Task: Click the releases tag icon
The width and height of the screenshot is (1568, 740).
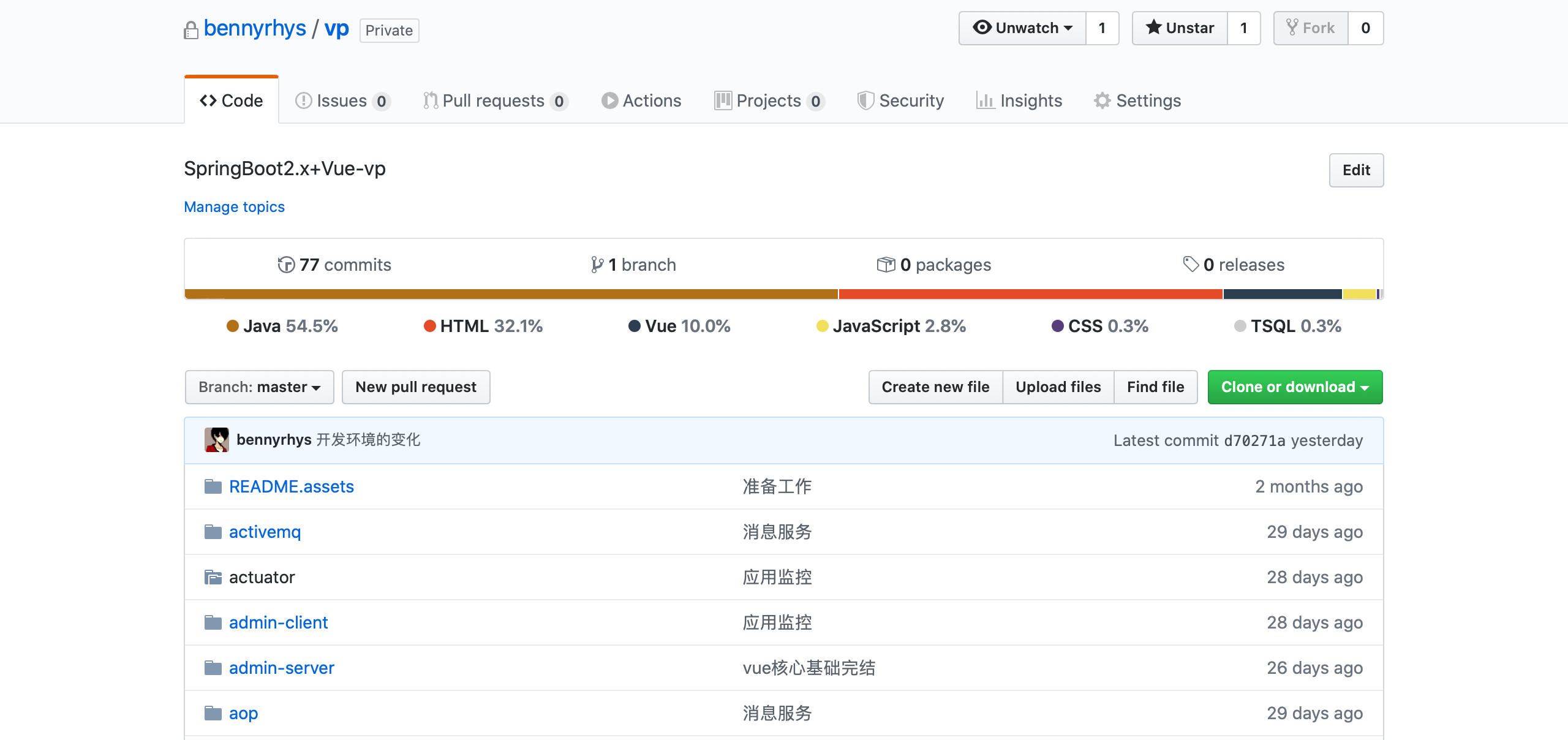Action: click(x=1191, y=264)
